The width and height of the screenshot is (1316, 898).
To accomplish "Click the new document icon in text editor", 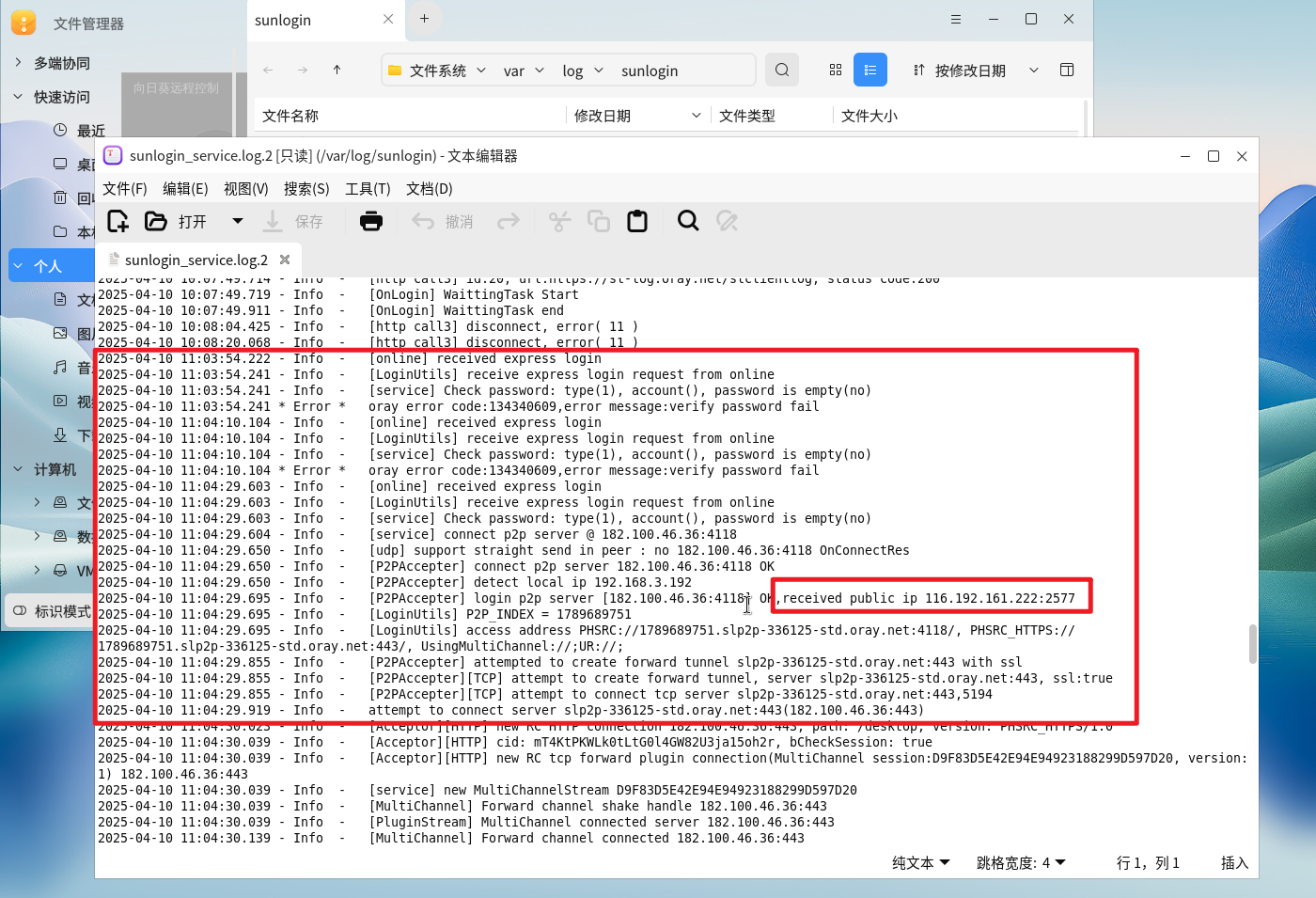I will (x=117, y=221).
